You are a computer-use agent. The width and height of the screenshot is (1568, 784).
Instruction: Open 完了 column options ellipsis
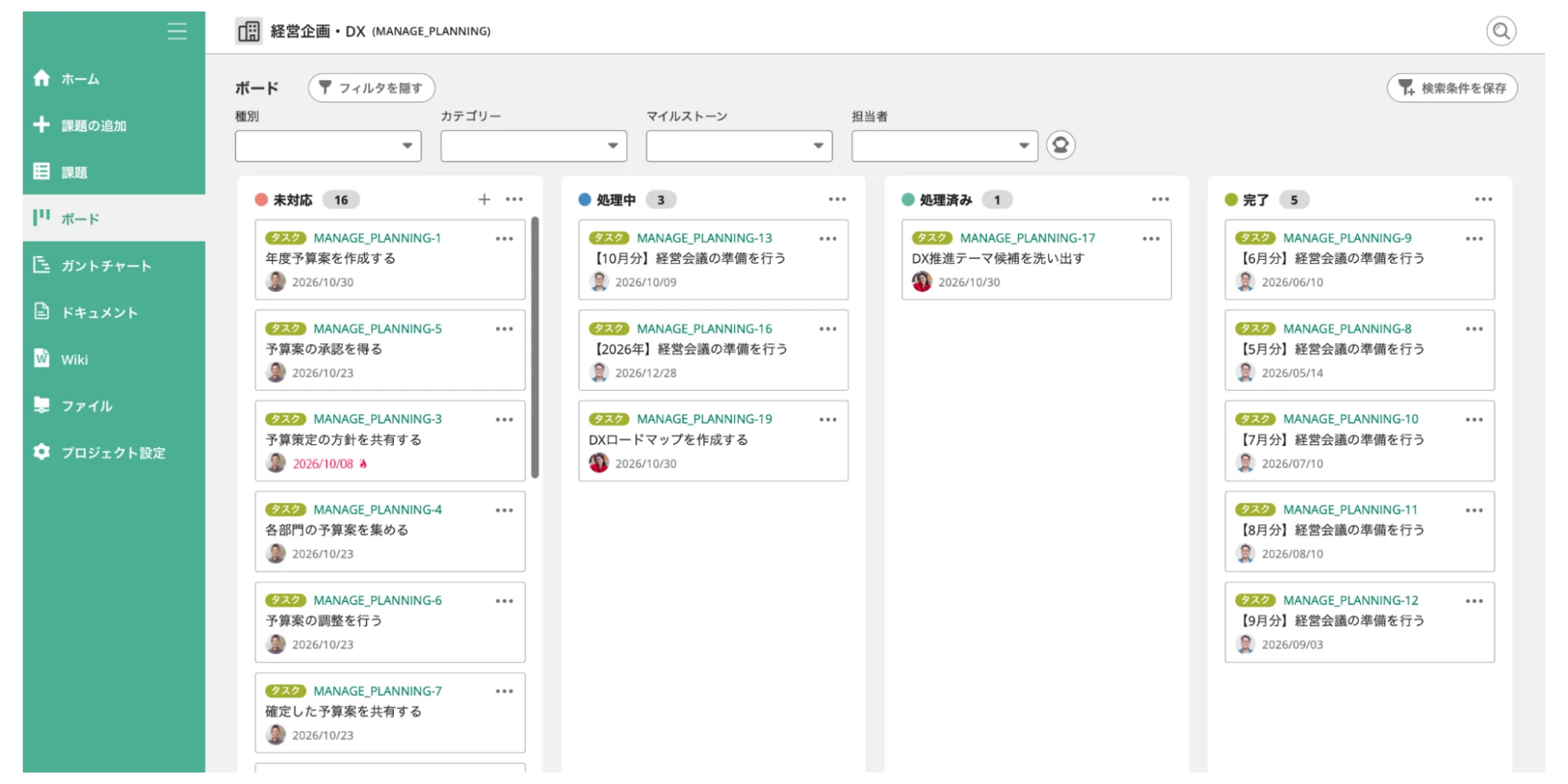click(x=1483, y=199)
